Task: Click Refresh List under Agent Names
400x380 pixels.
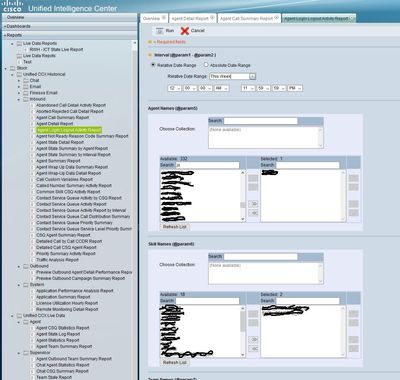Action: [x=175, y=227]
